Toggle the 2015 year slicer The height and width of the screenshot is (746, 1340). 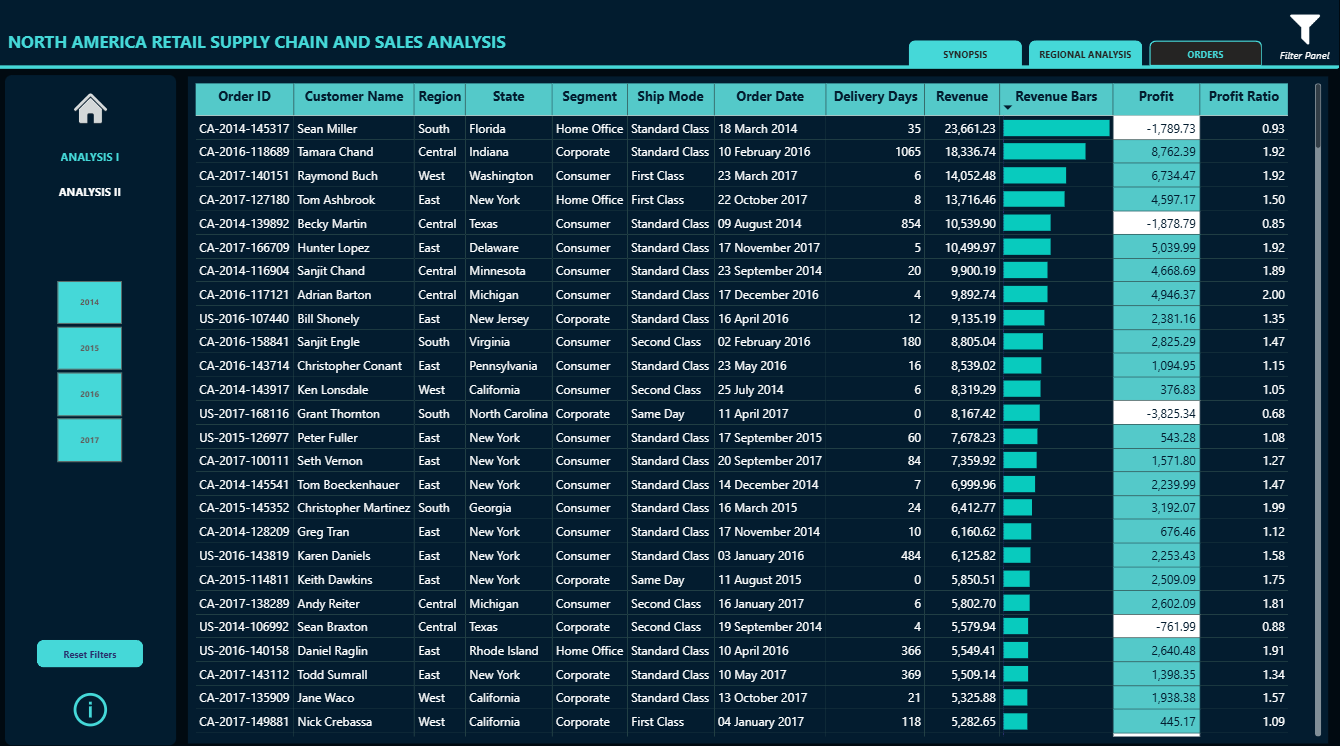click(x=89, y=348)
